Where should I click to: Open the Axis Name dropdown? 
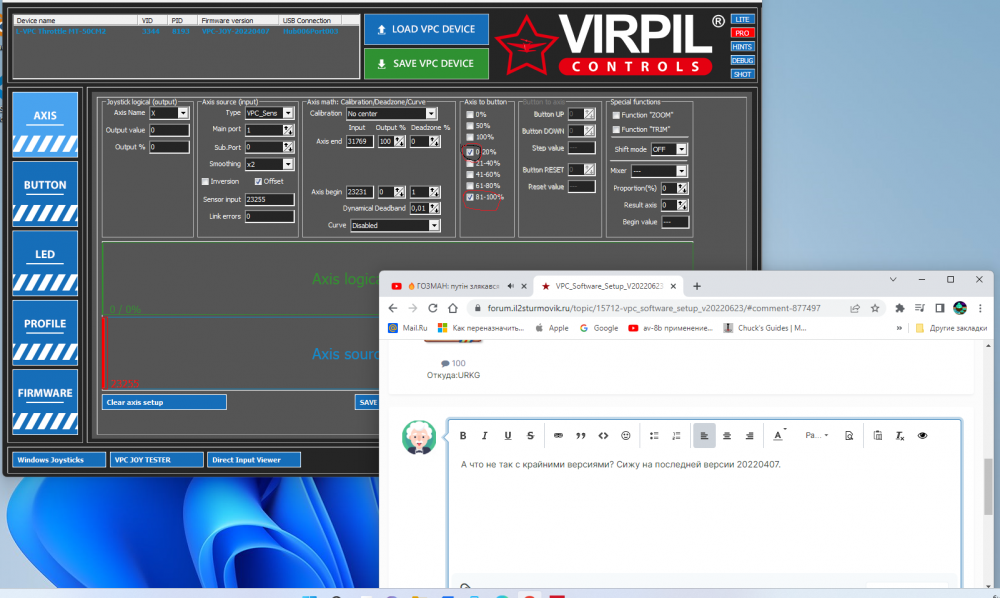(x=183, y=113)
